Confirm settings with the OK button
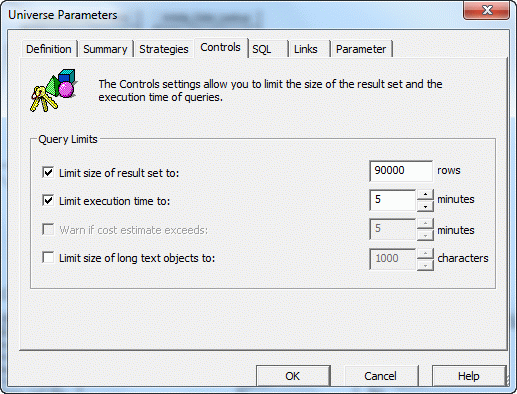The height and width of the screenshot is (394, 517). [293, 376]
